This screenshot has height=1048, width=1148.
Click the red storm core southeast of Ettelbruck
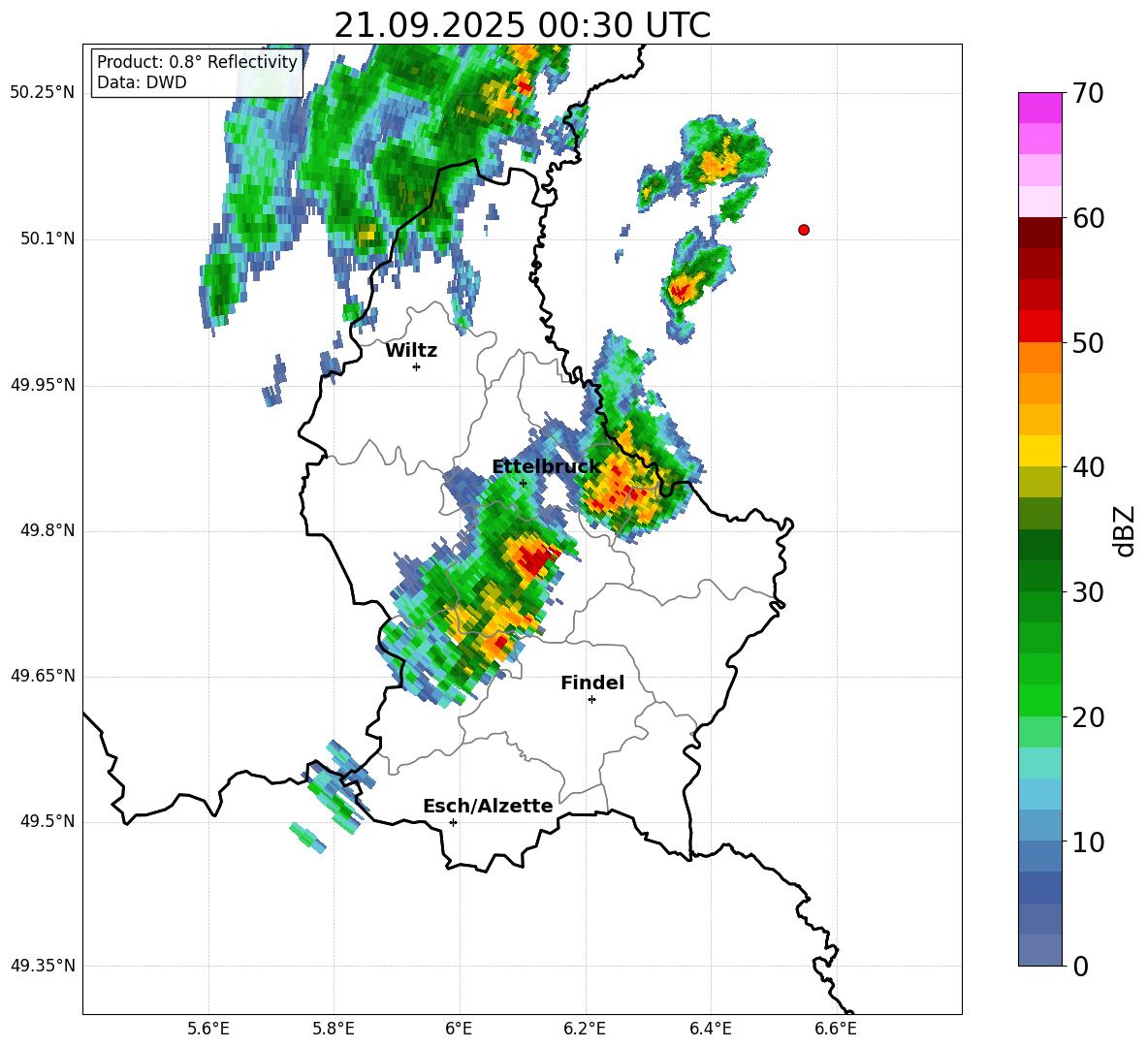535,561
